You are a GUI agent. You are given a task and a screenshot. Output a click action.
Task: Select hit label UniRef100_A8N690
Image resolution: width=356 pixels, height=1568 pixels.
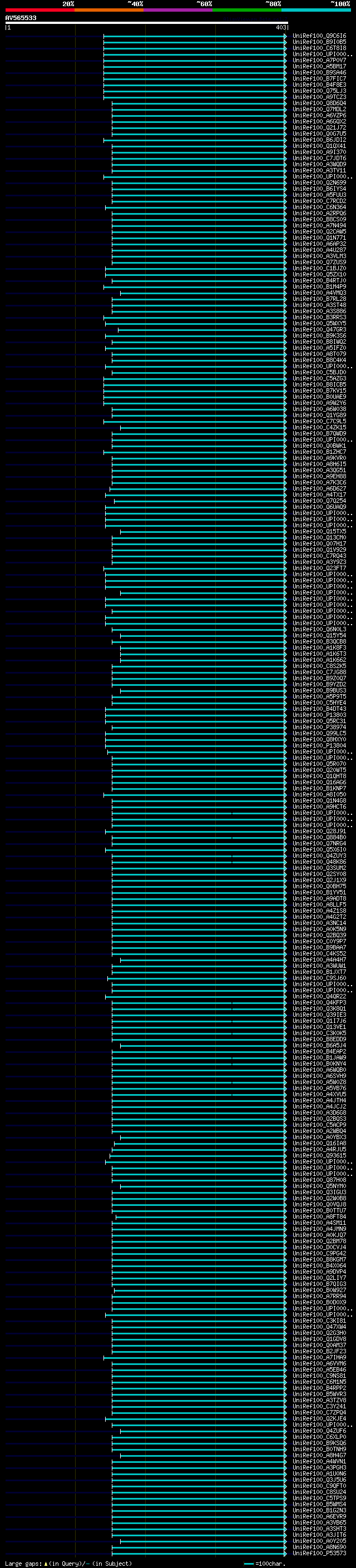(x=319, y=1547)
